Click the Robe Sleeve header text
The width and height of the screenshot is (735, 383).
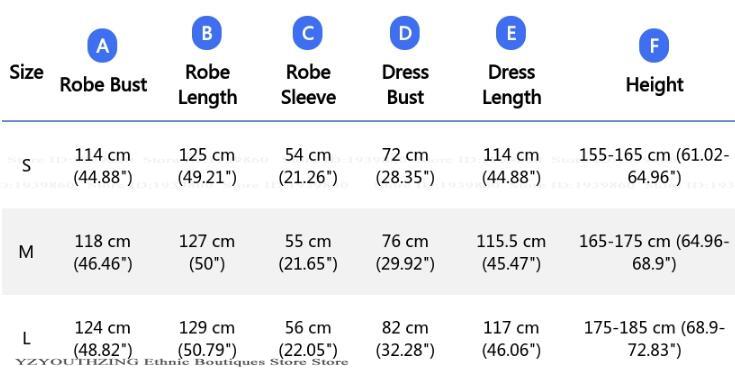coord(308,85)
